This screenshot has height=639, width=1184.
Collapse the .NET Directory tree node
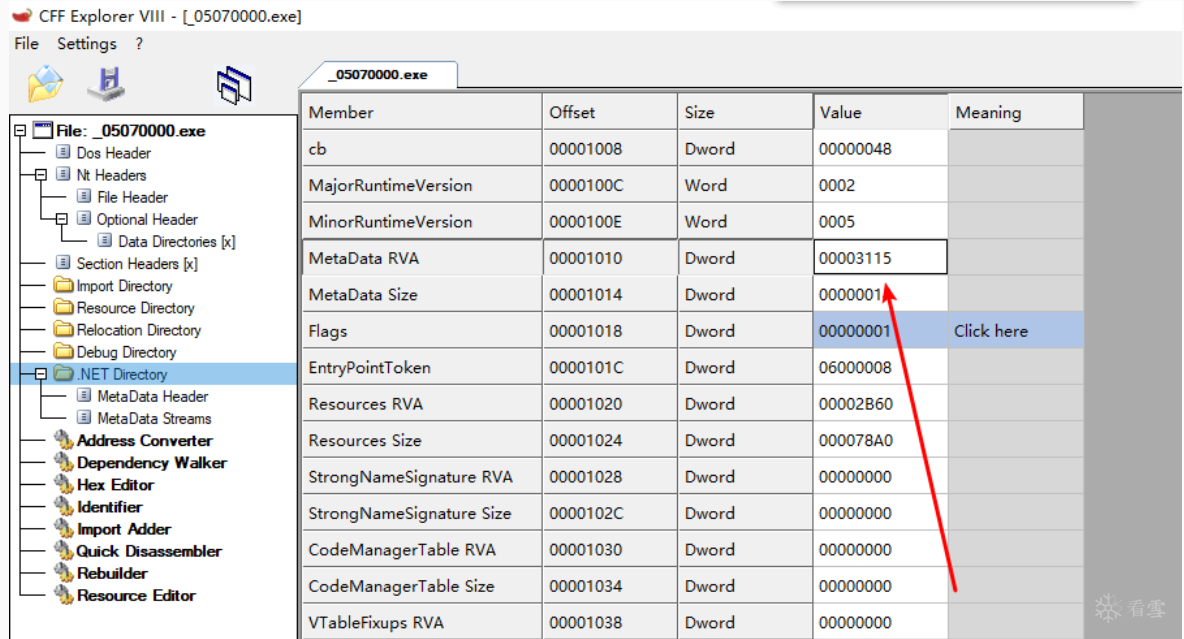click(x=41, y=374)
